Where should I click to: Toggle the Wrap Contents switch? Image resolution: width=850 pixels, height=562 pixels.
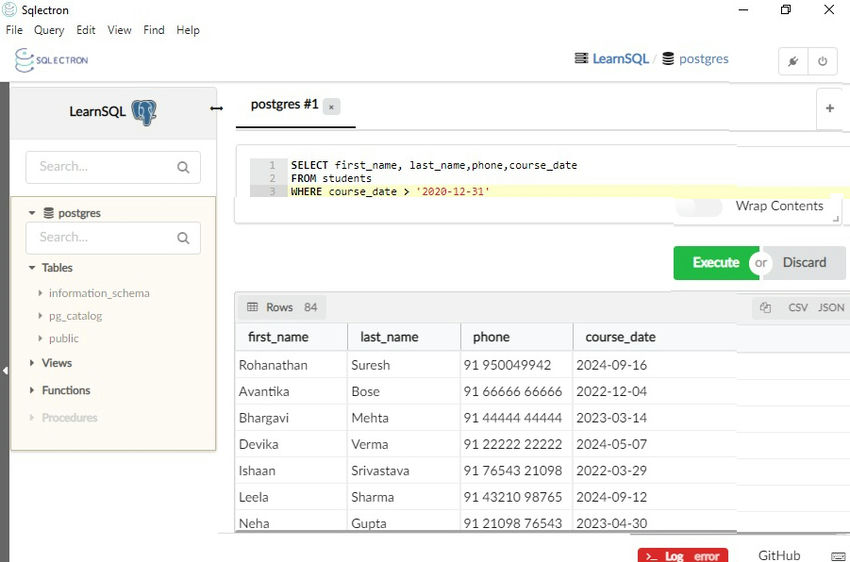(x=699, y=206)
